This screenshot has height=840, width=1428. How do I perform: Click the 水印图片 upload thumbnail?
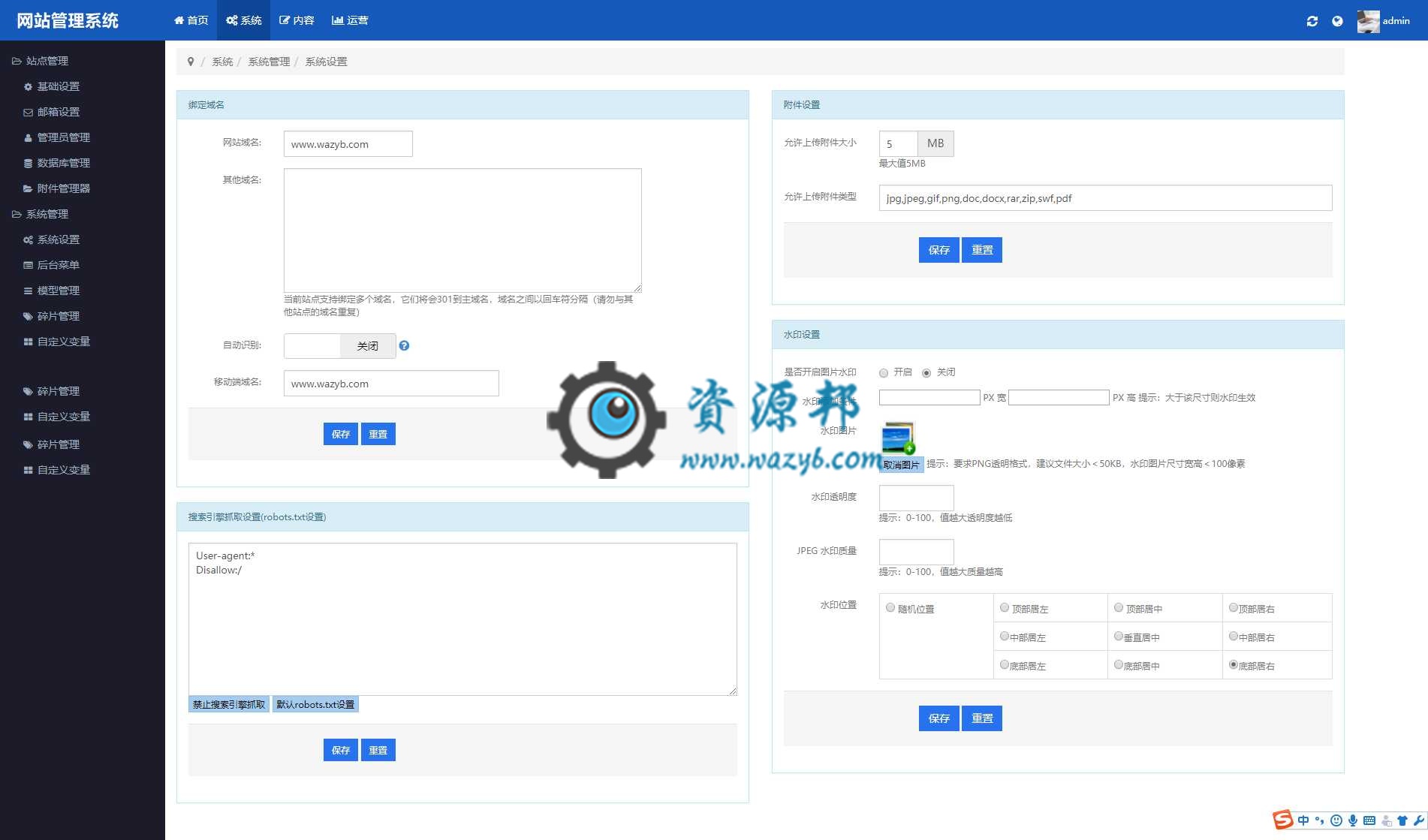(x=898, y=438)
